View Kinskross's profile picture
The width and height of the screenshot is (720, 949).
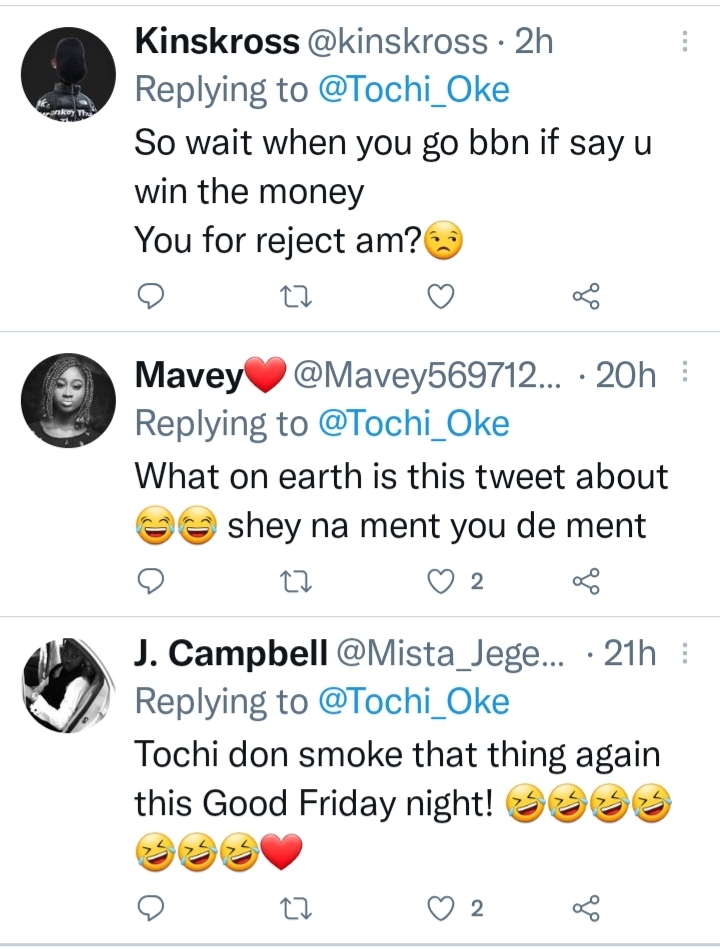(x=69, y=73)
